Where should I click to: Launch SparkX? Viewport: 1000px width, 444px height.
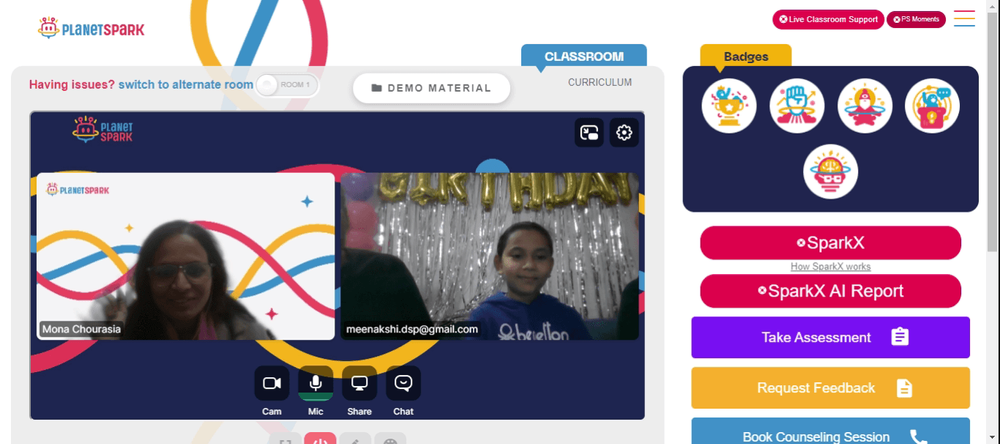830,243
